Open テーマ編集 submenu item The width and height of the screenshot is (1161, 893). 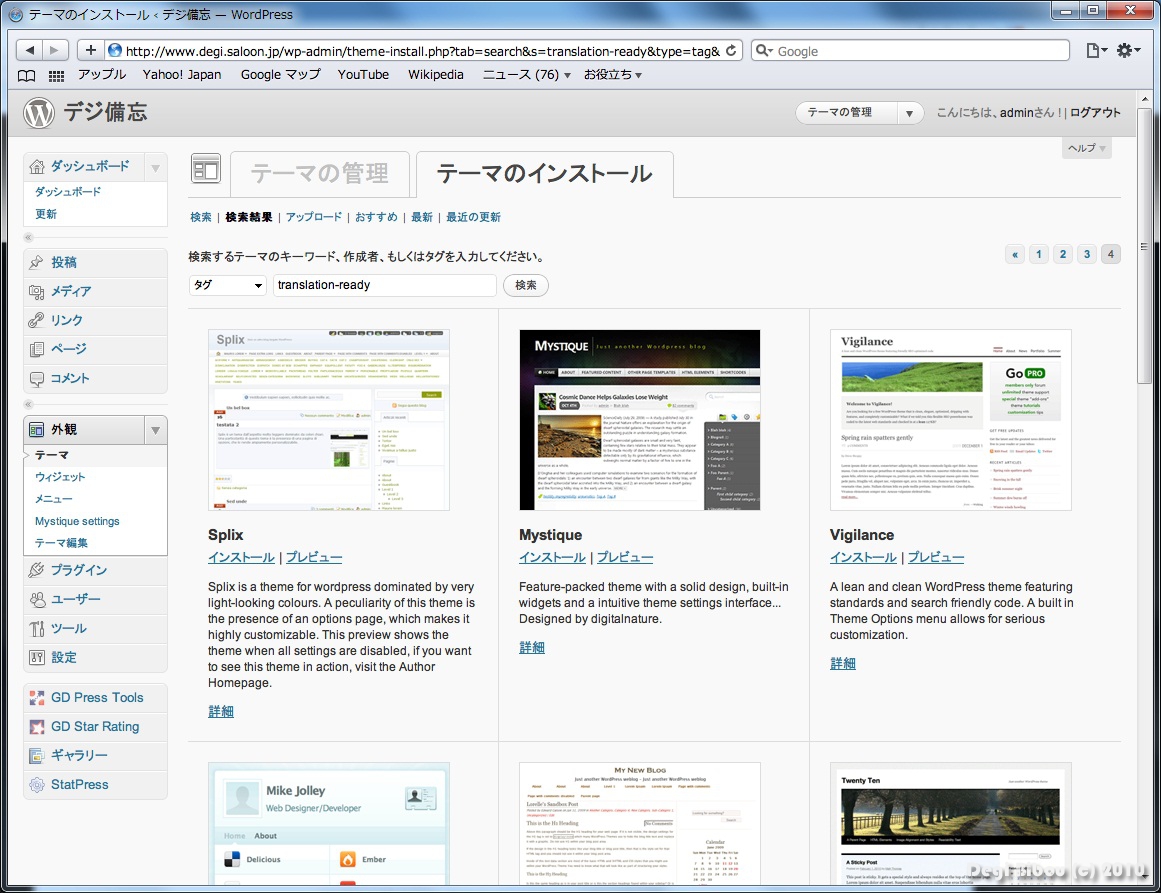[x=61, y=543]
